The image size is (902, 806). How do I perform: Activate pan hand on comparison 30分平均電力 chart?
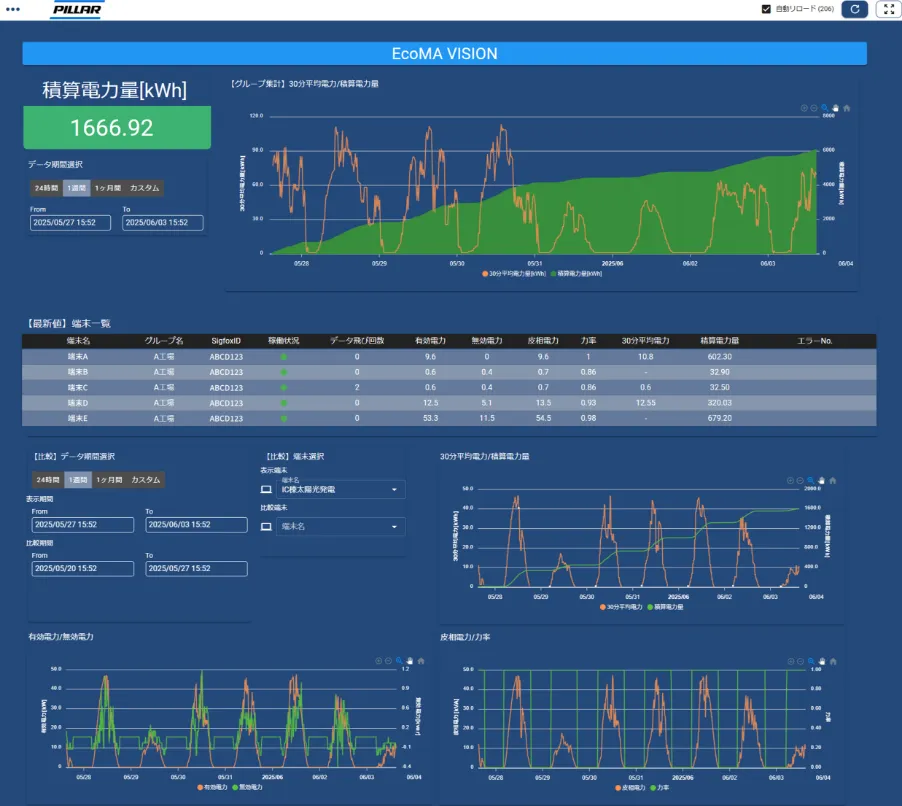pos(821,480)
